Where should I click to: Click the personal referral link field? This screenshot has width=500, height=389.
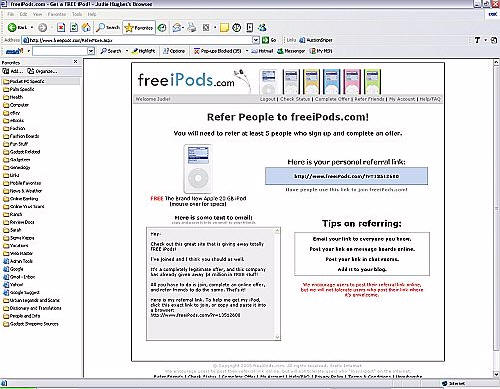[x=346, y=176]
